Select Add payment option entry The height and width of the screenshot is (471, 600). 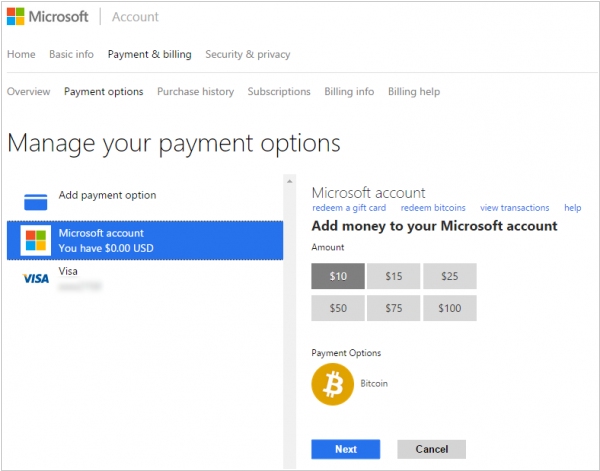(107, 195)
